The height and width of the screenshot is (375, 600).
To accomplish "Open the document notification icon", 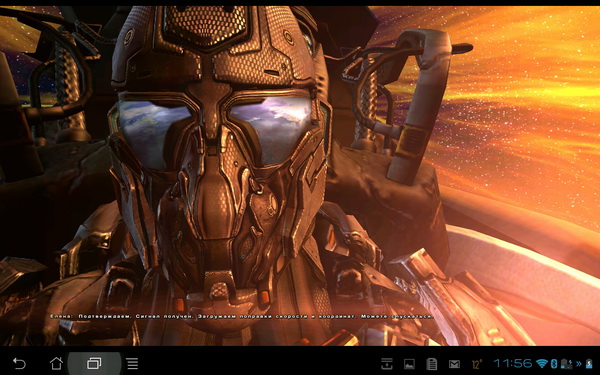I will point(432,364).
